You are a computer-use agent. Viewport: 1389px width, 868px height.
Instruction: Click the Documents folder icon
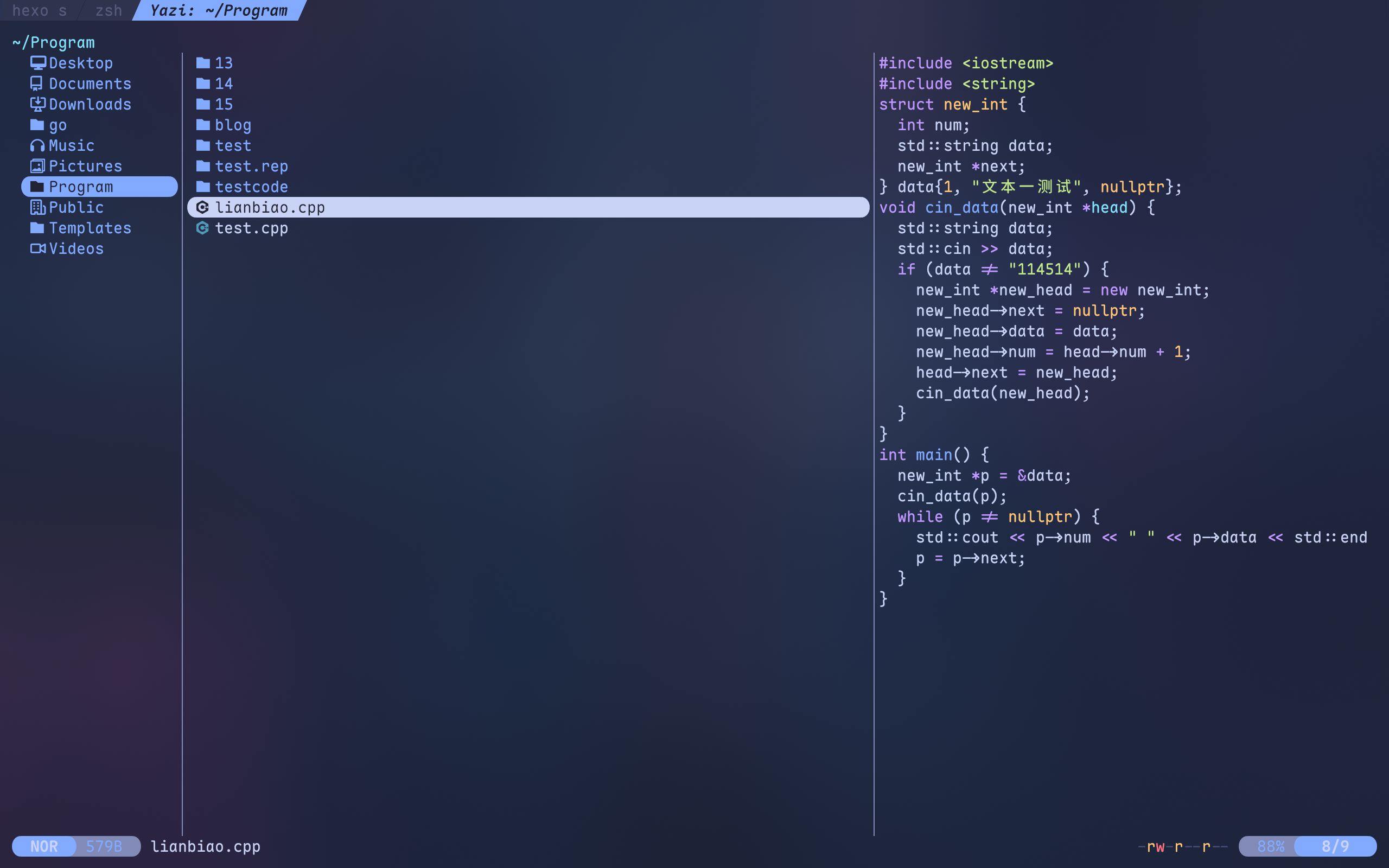click(37, 83)
